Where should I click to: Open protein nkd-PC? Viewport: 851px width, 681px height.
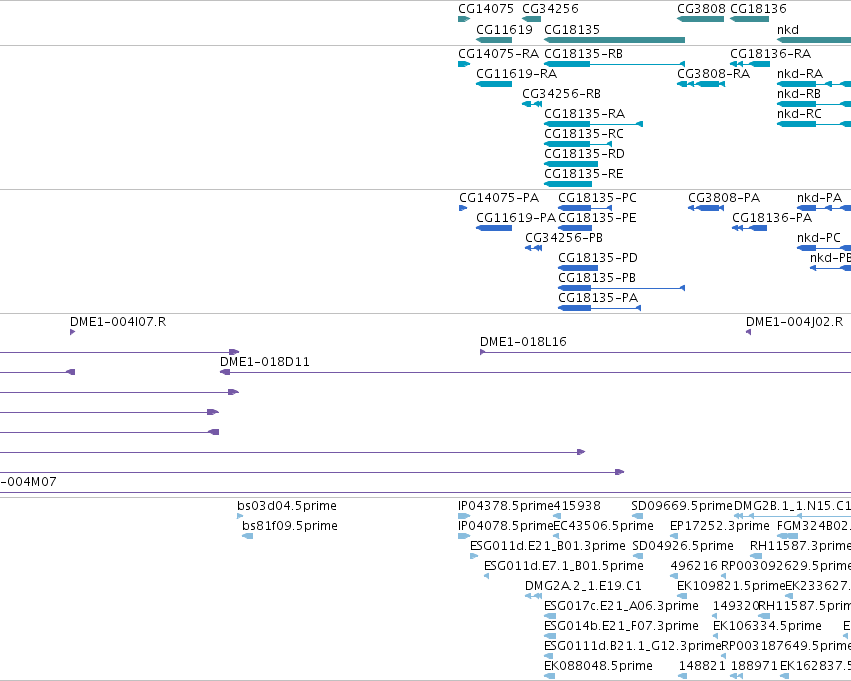(x=818, y=238)
